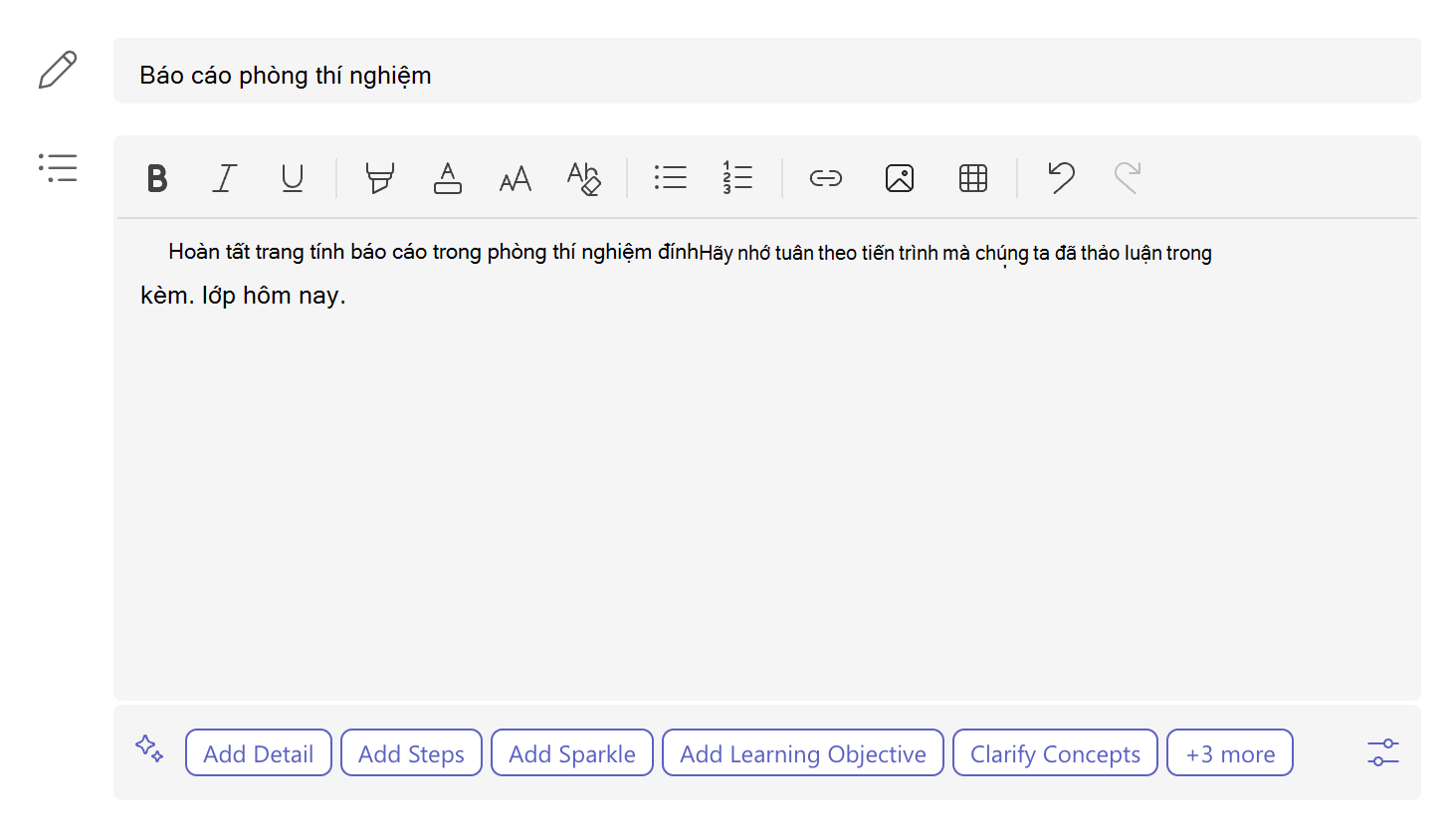The width and height of the screenshot is (1453, 840).
Task: Insert an image into instructions
Action: [900, 178]
